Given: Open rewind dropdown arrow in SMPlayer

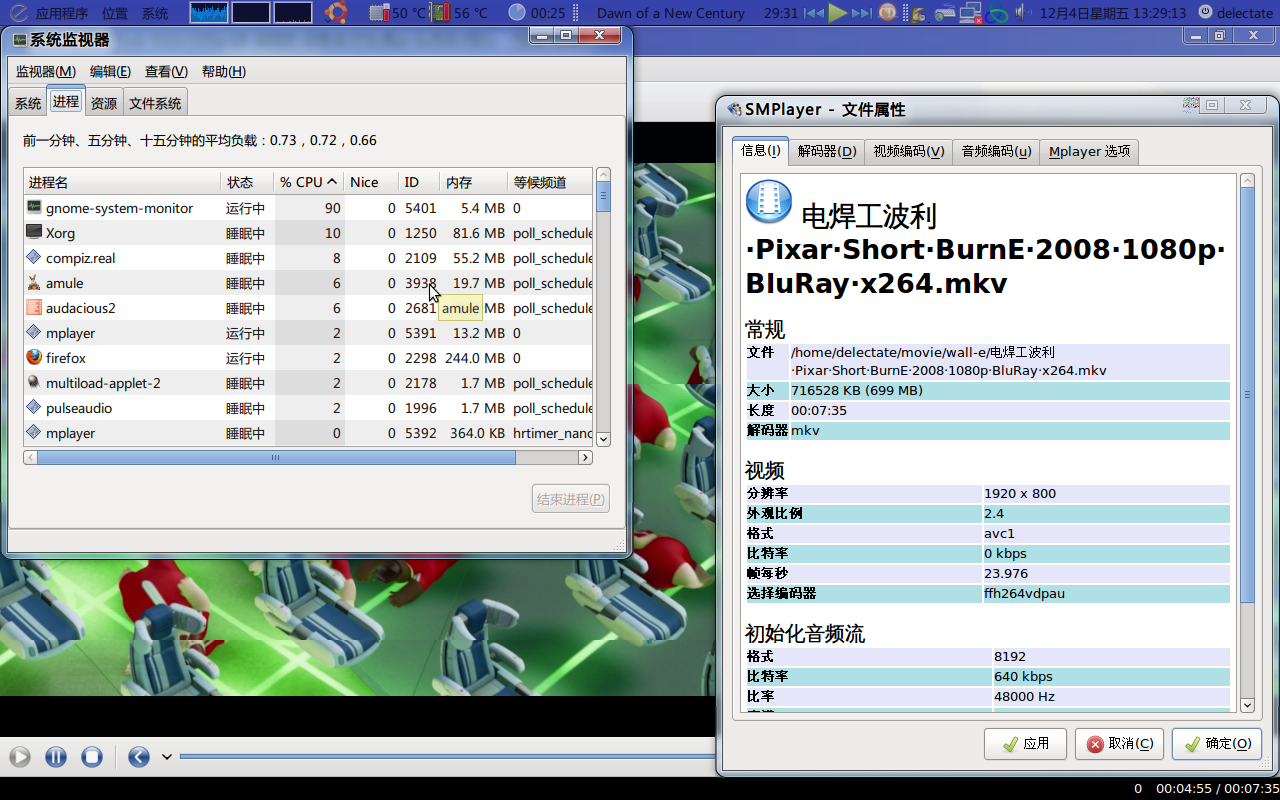Looking at the screenshot, I should coord(167,757).
